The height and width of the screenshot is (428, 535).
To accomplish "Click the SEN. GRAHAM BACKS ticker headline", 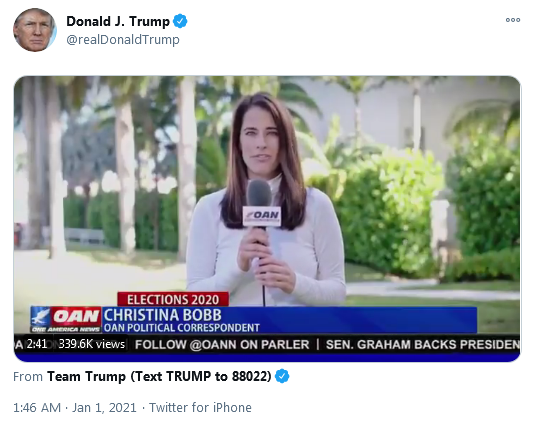I will [423, 344].
